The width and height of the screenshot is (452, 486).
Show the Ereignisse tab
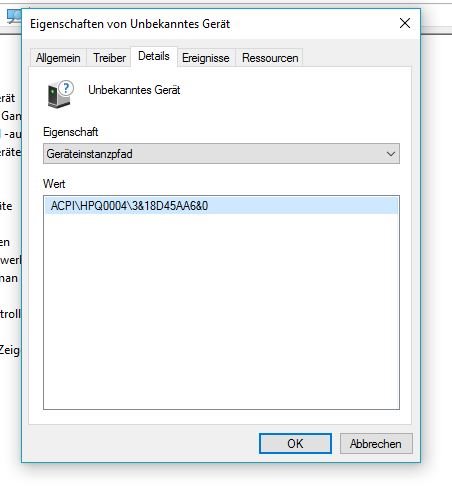click(206, 58)
